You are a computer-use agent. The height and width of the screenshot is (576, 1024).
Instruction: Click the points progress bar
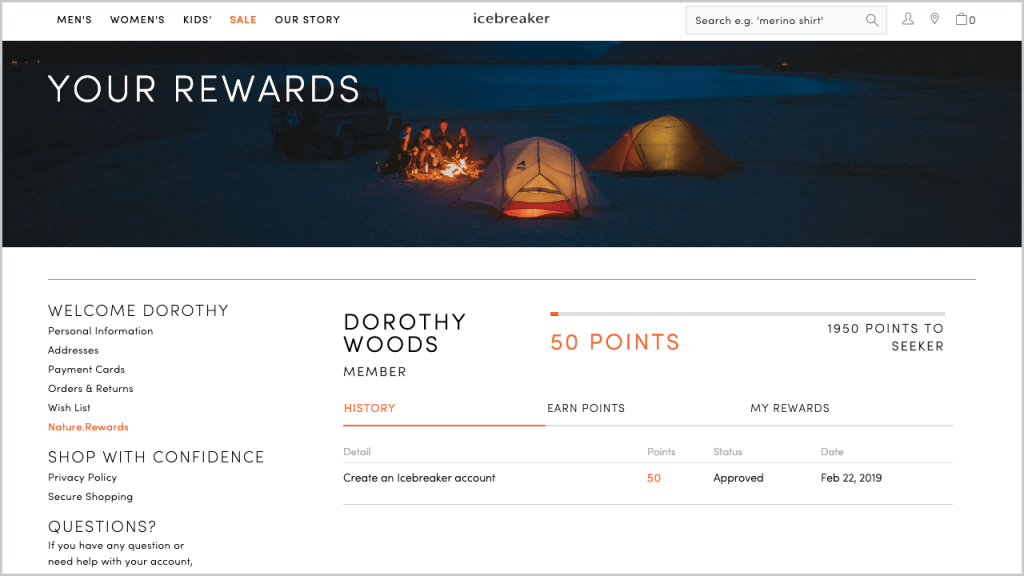click(x=747, y=314)
